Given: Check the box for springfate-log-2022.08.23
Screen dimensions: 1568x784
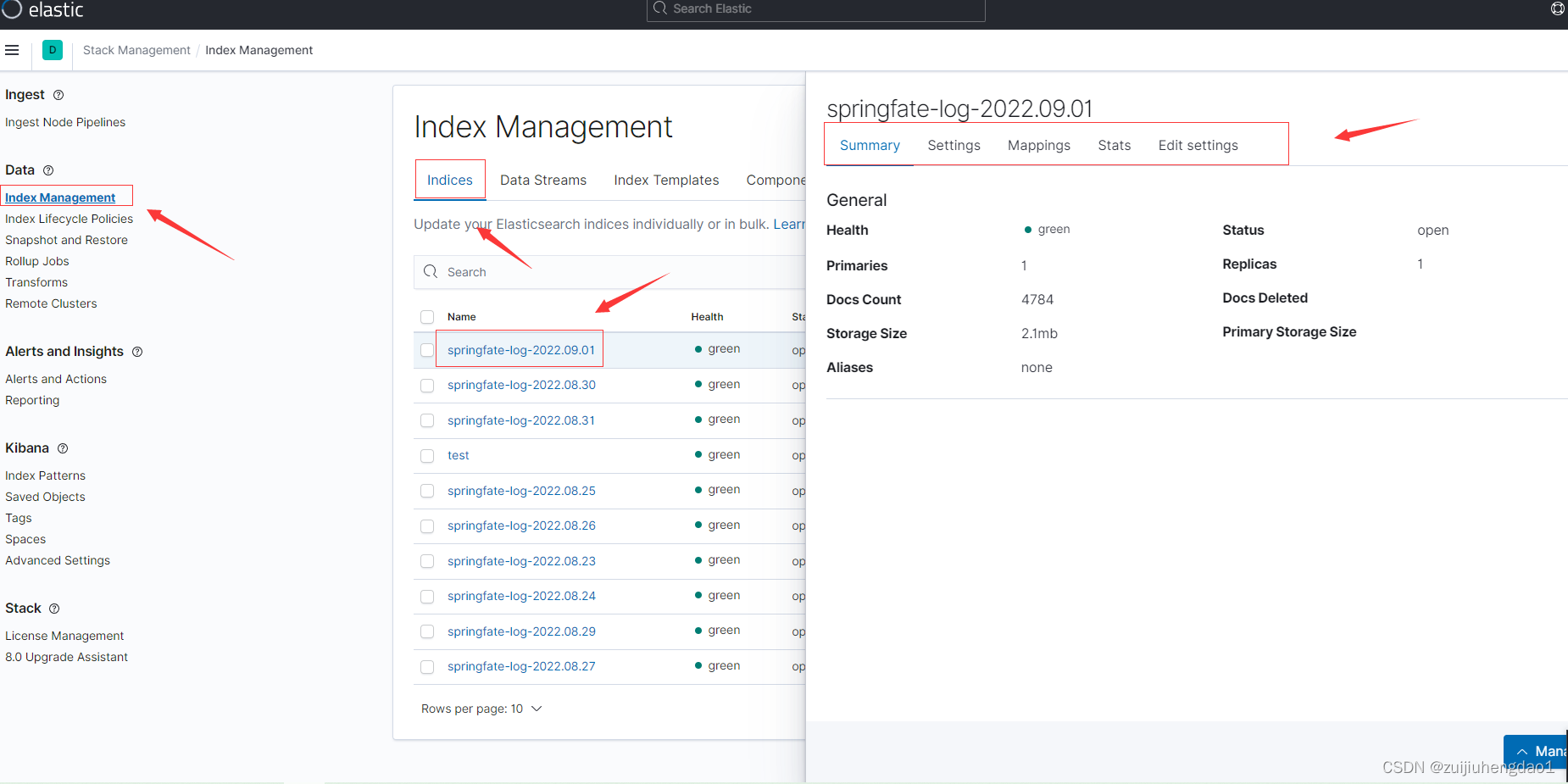Looking at the screenshot, I should (x=427, y=561).
